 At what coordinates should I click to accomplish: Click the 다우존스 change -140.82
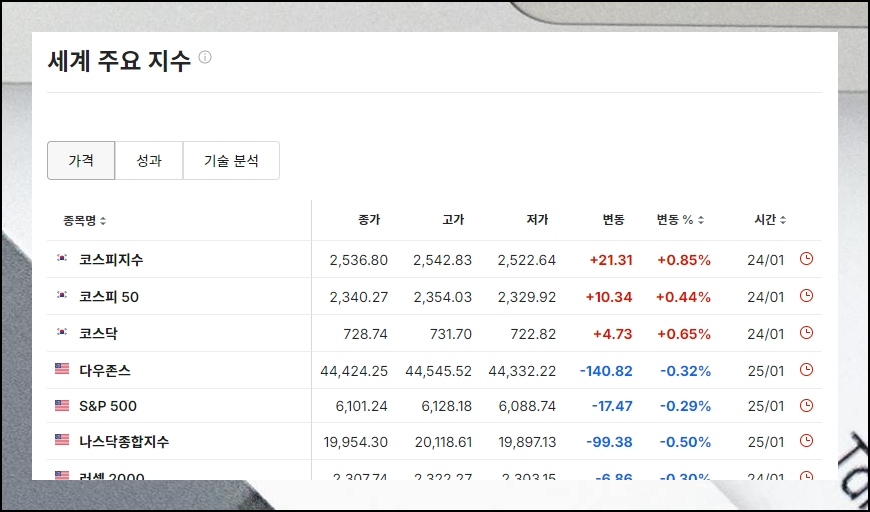pos(606,371)
